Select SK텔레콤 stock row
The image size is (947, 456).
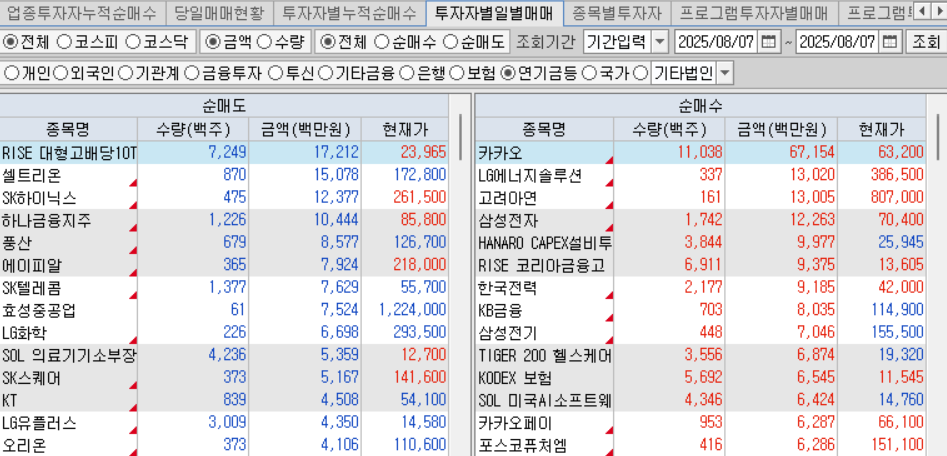[x=224, y=287]
